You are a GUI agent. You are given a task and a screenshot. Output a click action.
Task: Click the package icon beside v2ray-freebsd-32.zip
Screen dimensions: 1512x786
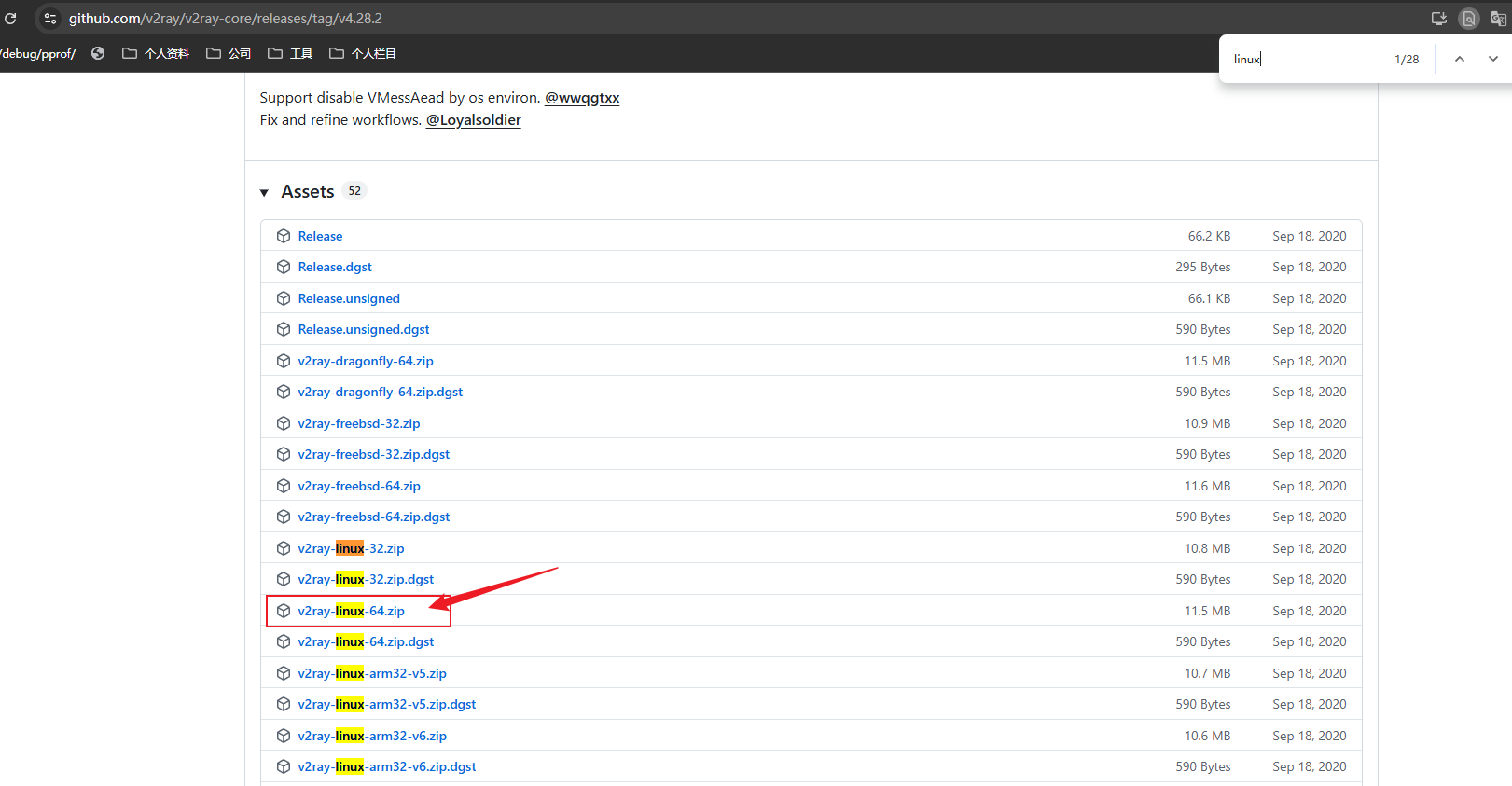pyautogui.click(x=284, y=423)
